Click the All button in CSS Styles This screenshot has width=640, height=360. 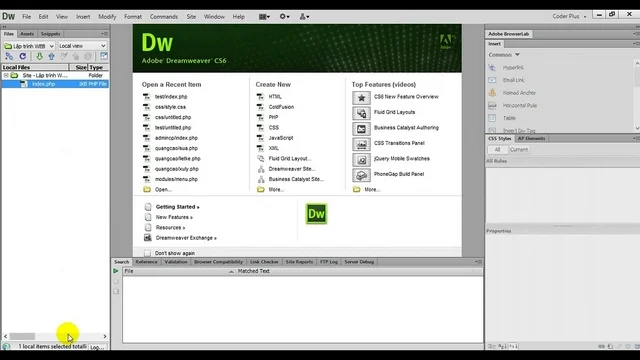click(x=497, y=150)
